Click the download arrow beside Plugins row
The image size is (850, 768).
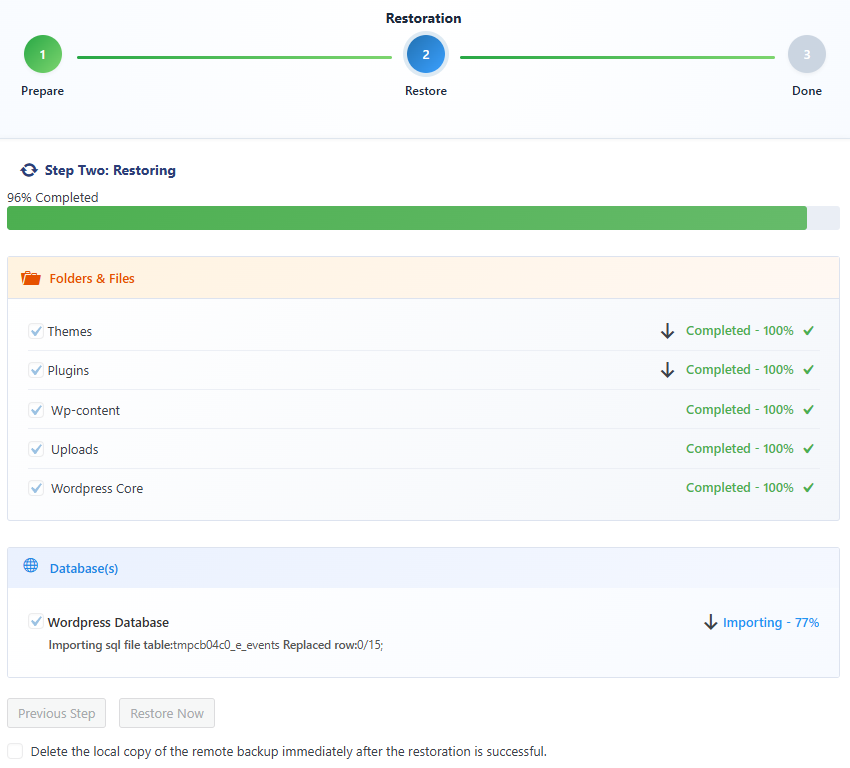click(x=667, y=369)
